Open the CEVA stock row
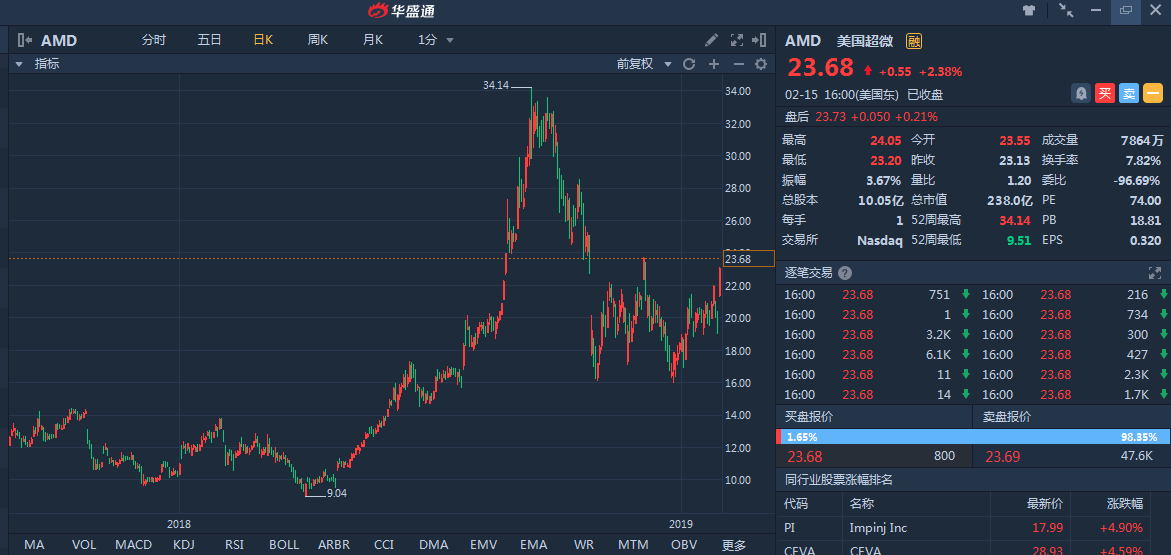The height and width of the screenshot is (555, 1171). tap(973, 549)
